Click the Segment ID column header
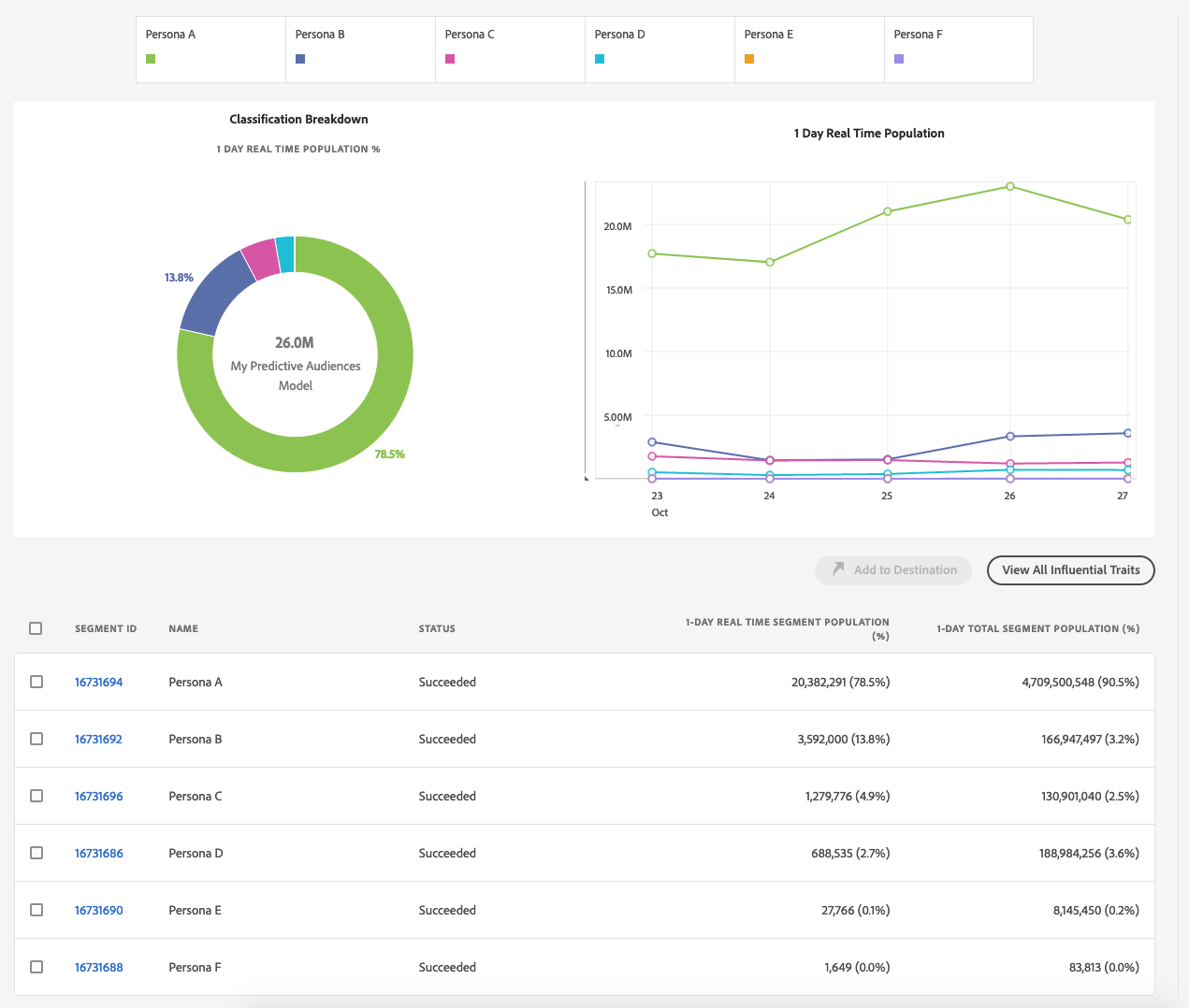This screenshot has height=1008, width=1189. click(x=106, y=628)
